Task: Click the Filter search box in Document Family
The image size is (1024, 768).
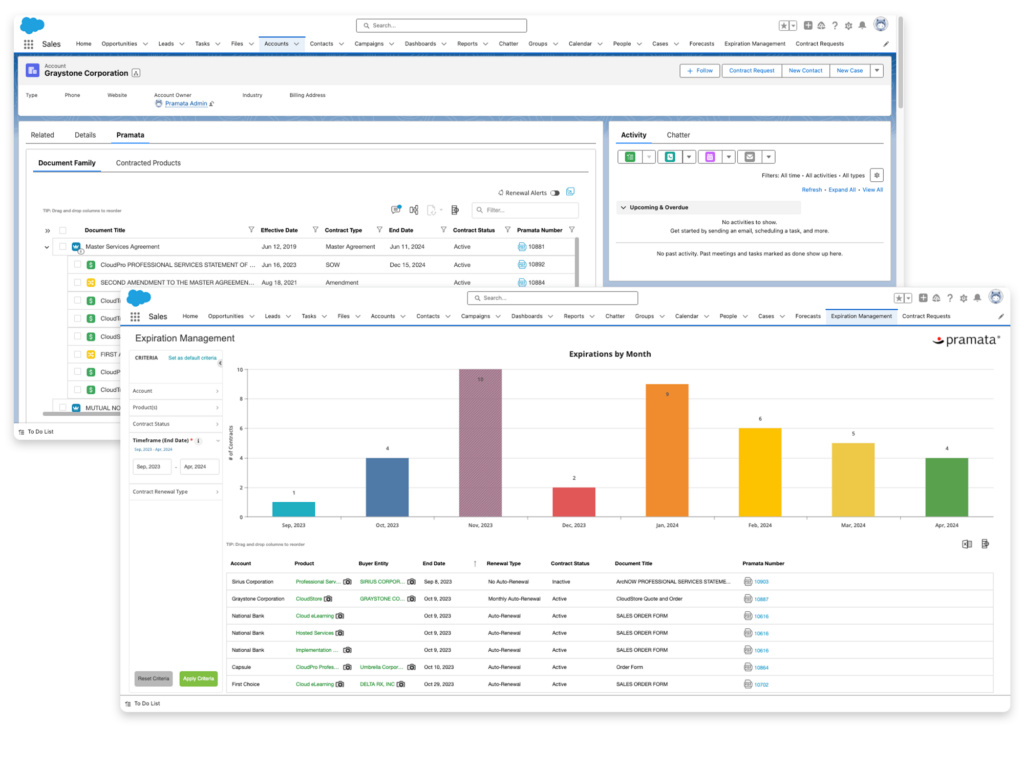Action: (525, 210)
